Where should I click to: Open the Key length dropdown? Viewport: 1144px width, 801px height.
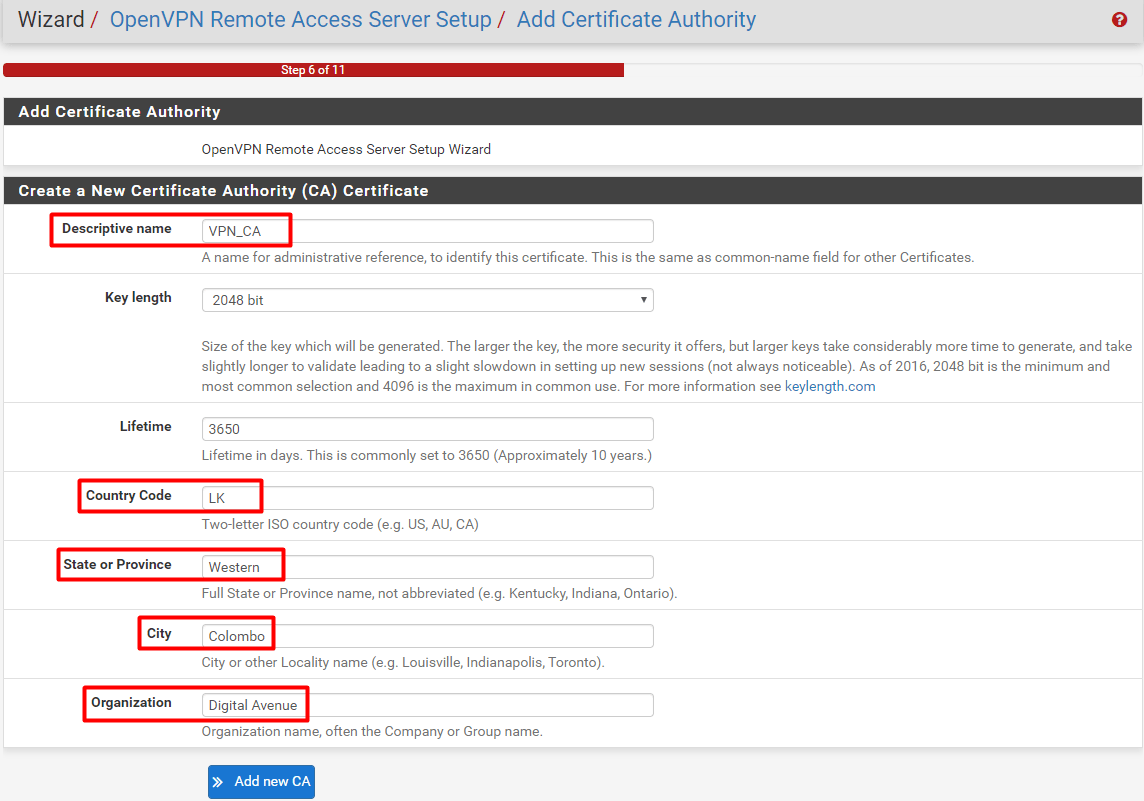tap(427, 300)
